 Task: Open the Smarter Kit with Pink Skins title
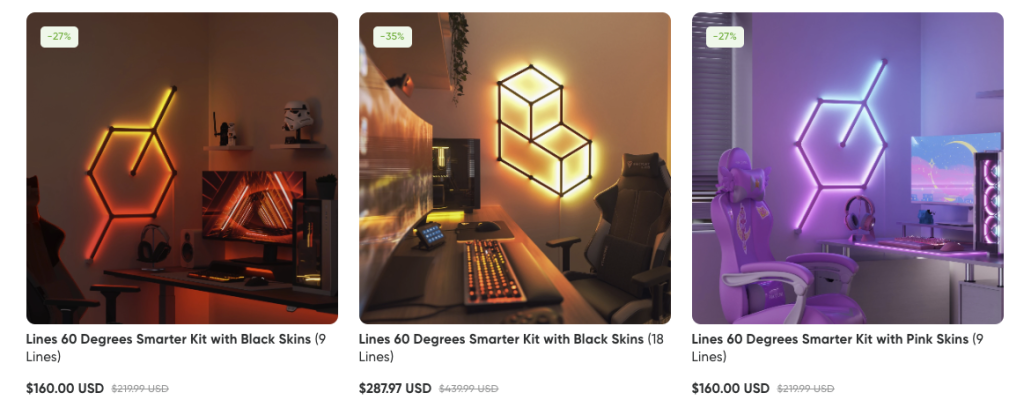pos(830,339)
